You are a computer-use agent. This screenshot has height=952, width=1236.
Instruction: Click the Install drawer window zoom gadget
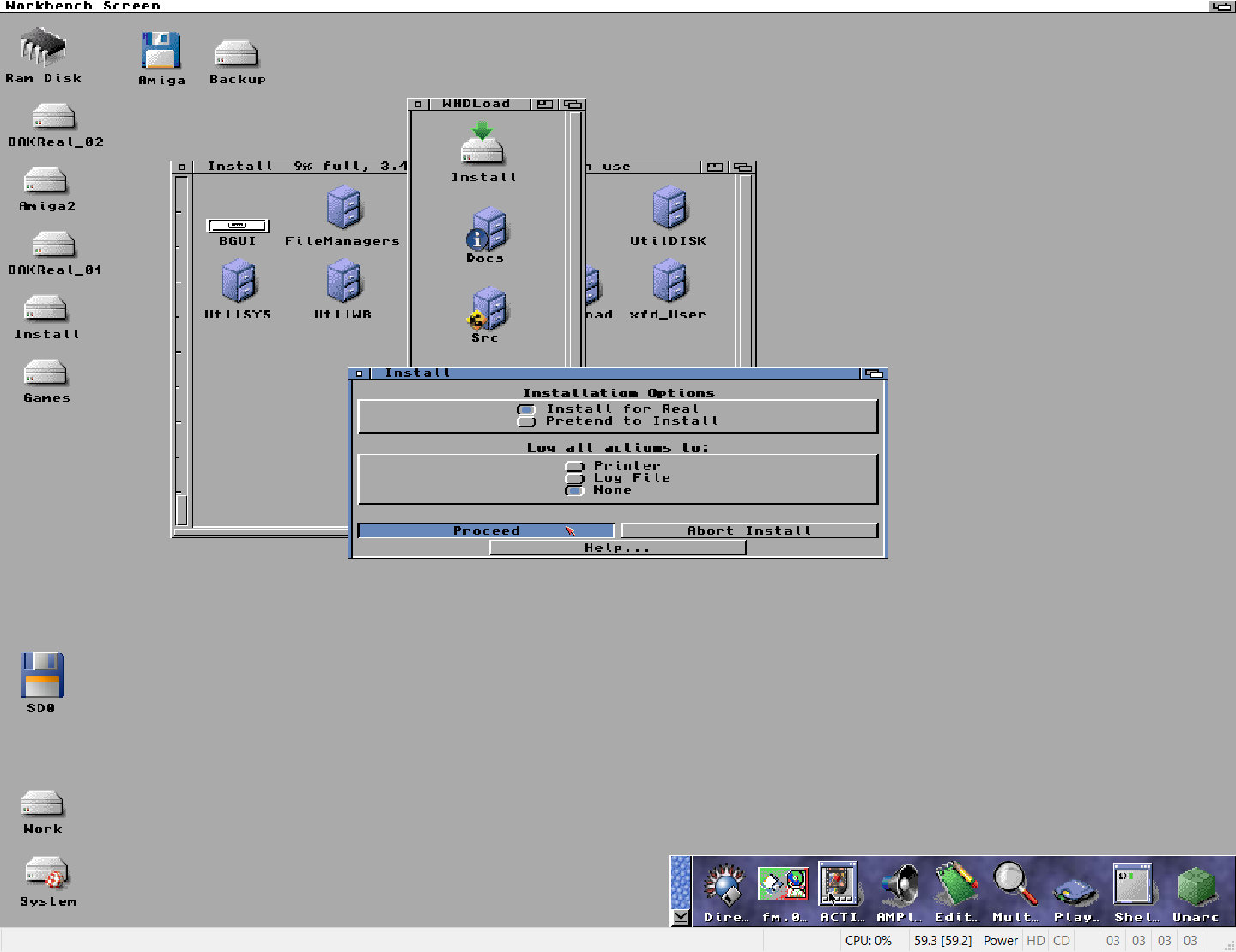715,167
